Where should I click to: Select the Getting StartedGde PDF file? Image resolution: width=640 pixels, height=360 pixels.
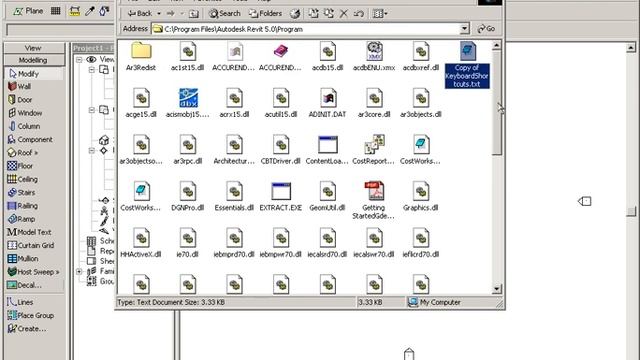tap(374, 201)
